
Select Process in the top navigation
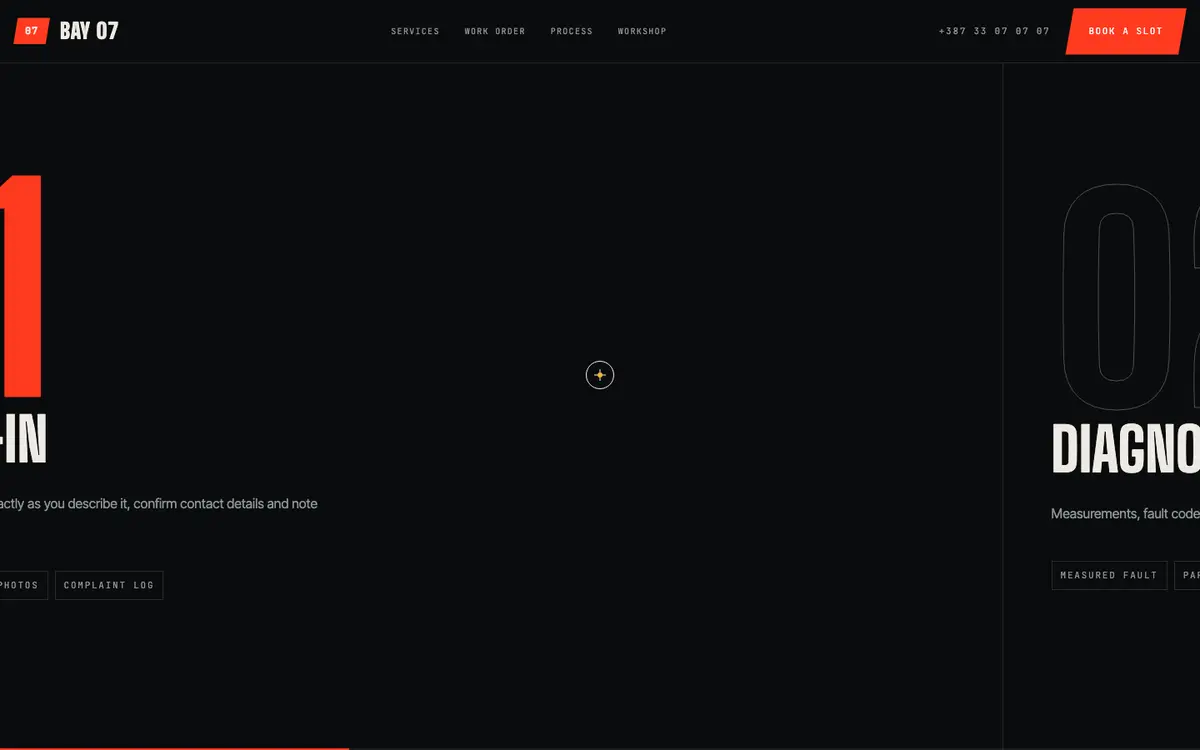(571, 31)
